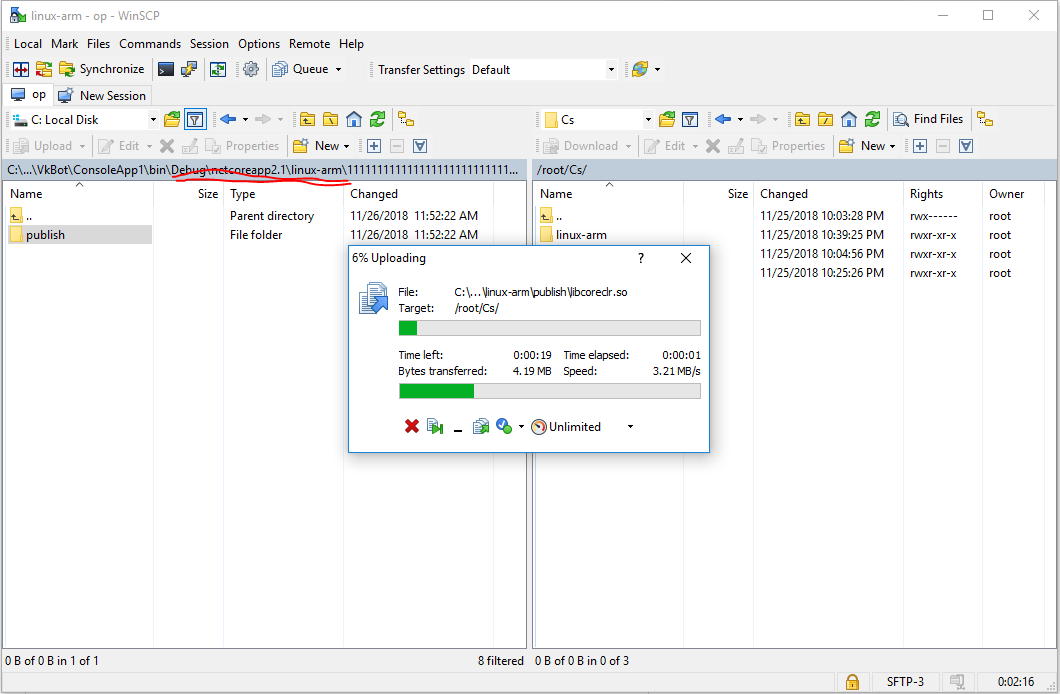1060x694 pixels.
Task: Click remote panel Select All check icon
Action: (x=966, y=145)
